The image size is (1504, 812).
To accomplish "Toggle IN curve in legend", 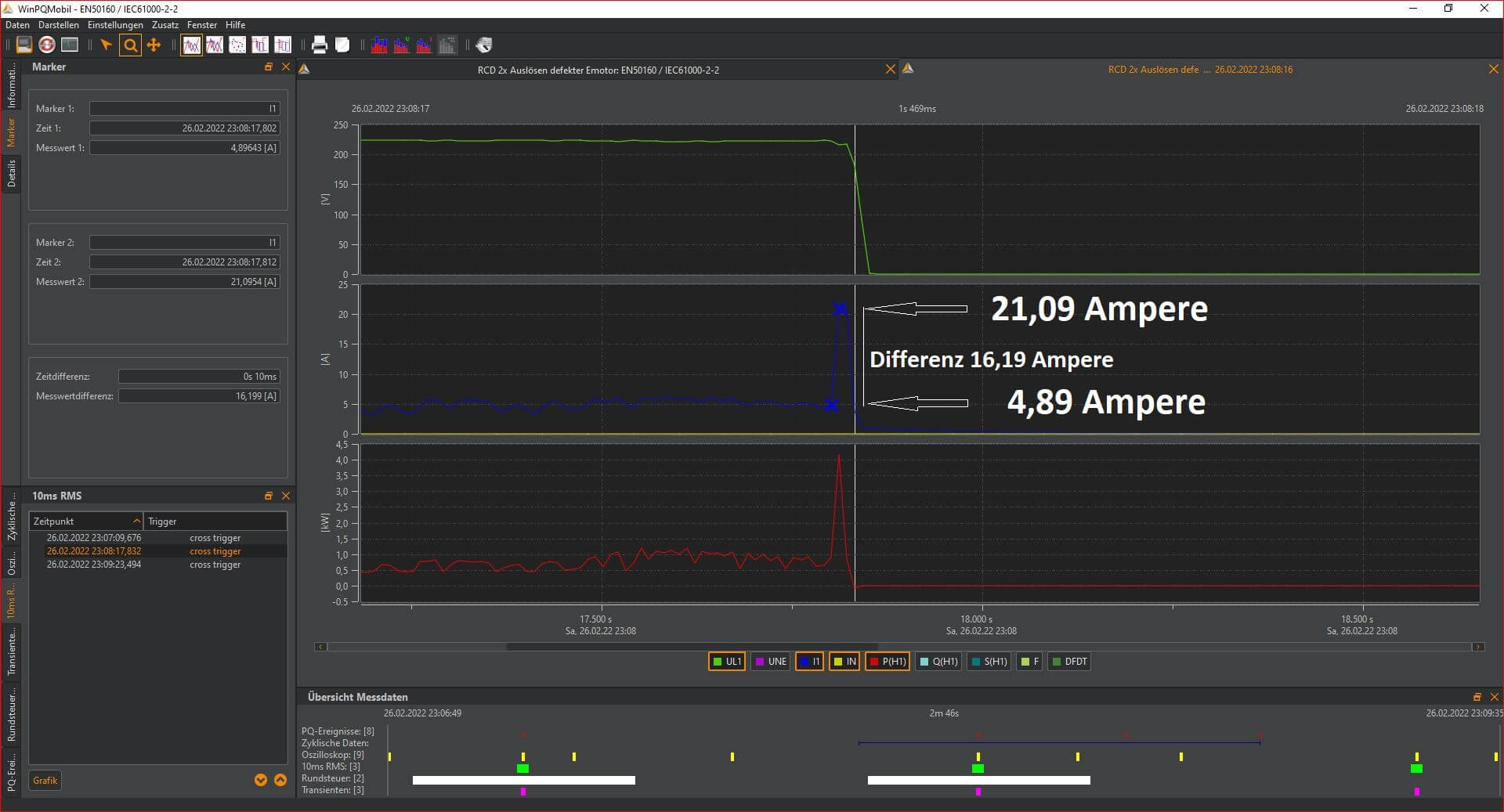I will click(x=844, y=662).
